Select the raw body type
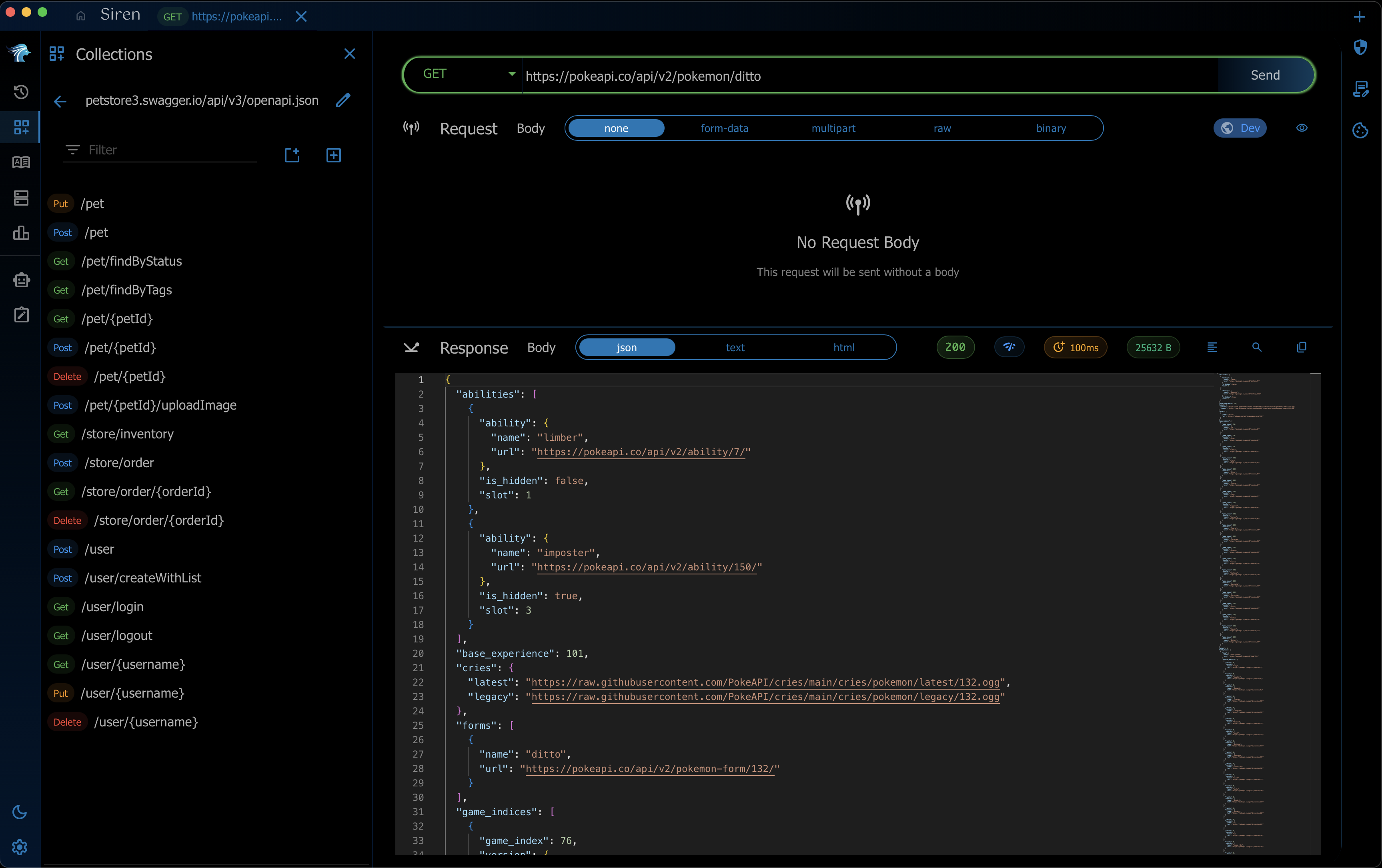 click(942, 128)
